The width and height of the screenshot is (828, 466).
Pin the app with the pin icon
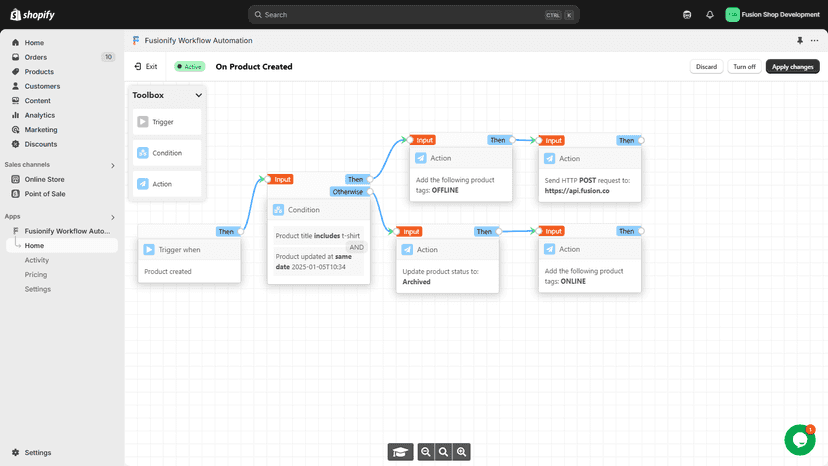point(799,41)
